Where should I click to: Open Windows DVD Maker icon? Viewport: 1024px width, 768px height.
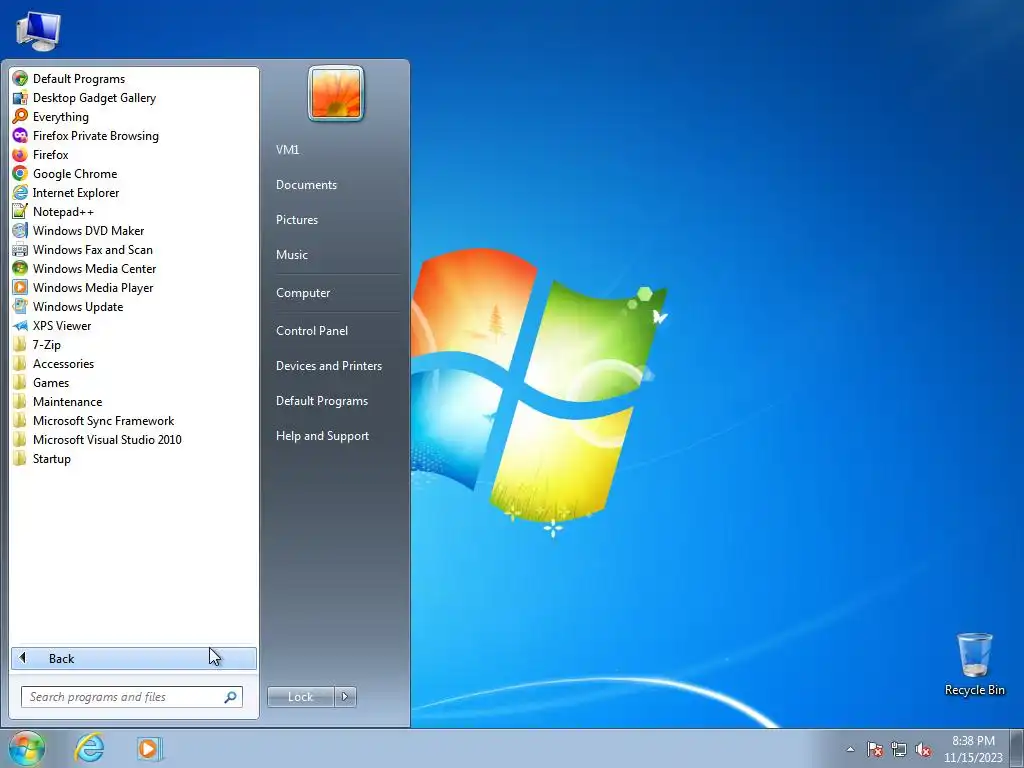(x=20, y=231)
